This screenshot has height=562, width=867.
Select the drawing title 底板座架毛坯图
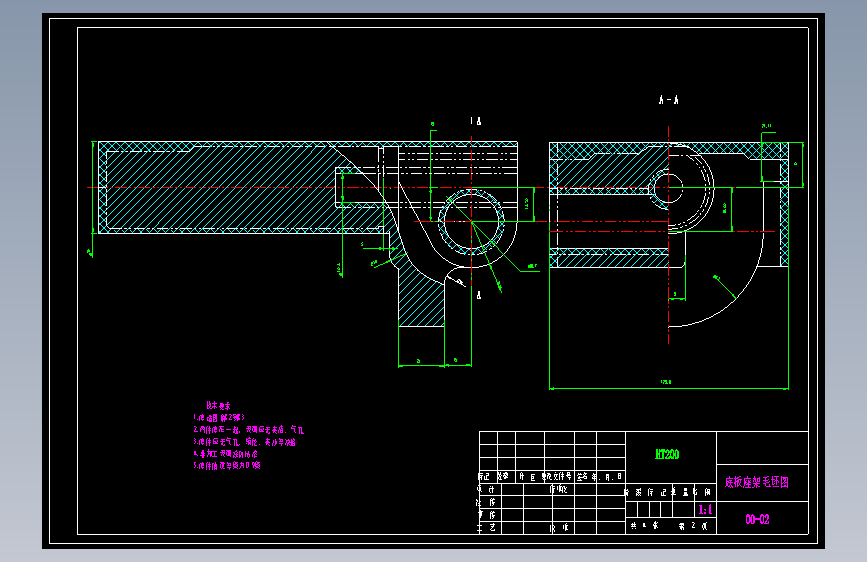coord(756,482)
